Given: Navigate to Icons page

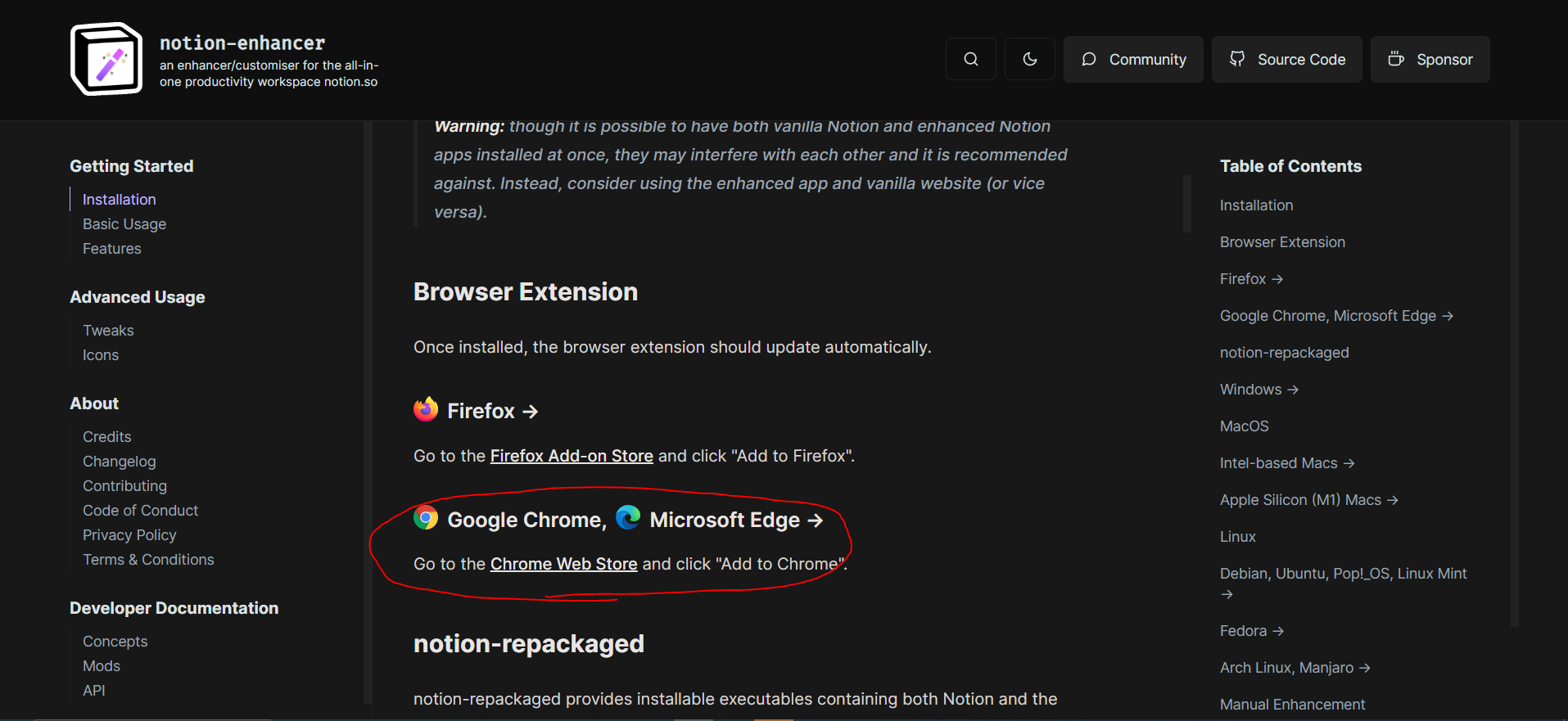Looking at the screenshot, I should tap(101, 355).
